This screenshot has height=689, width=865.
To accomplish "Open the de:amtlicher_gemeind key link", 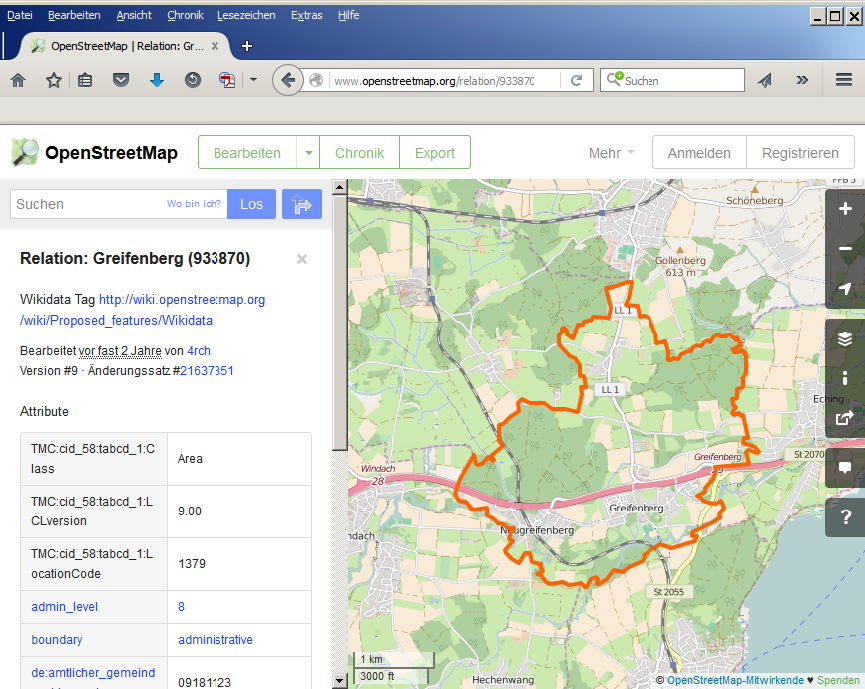I will click(93, 673).
